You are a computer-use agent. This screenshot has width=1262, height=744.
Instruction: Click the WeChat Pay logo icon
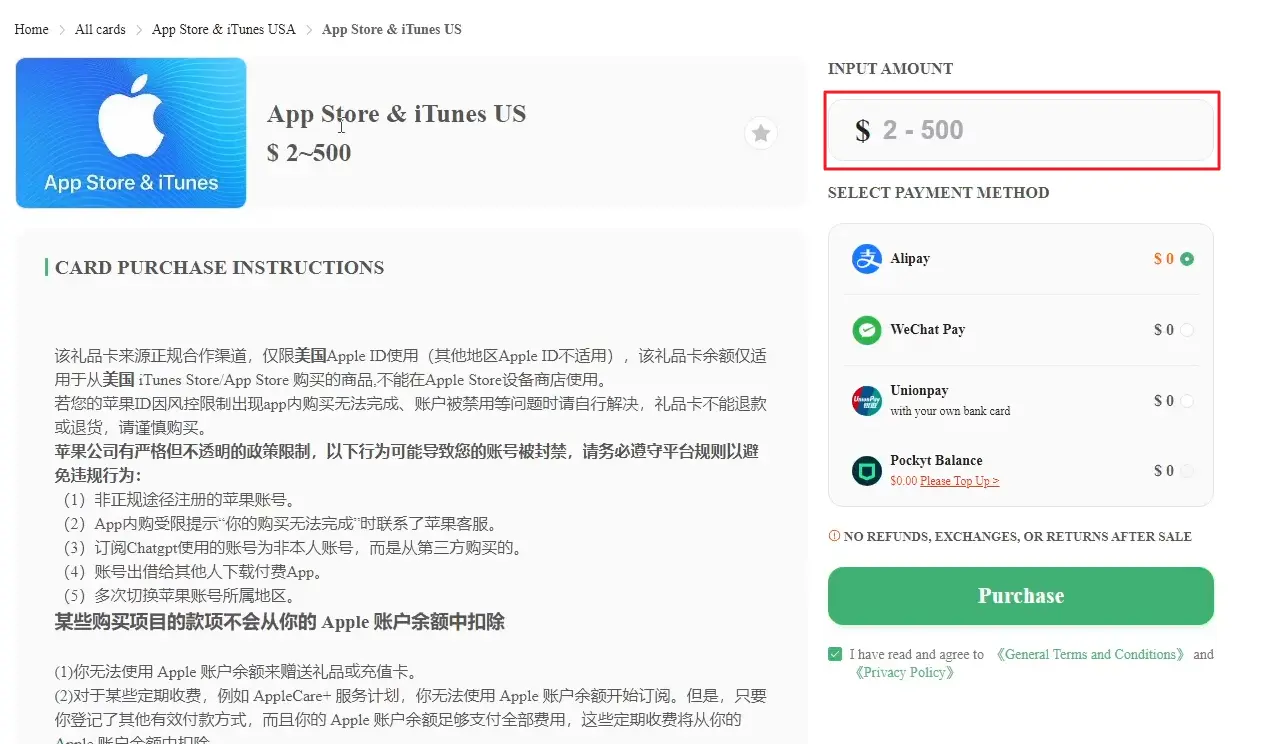tap(867, 330)
